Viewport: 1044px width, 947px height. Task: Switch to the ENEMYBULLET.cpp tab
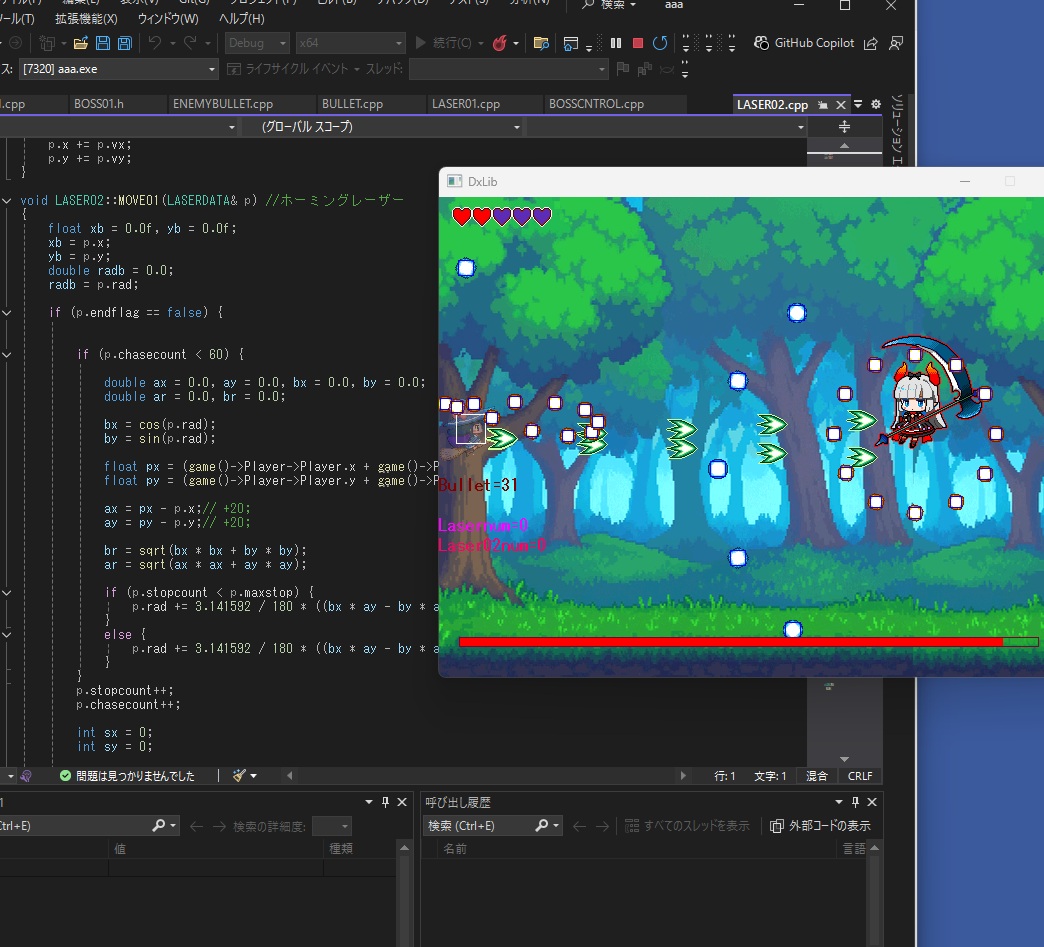pos(222,104)
